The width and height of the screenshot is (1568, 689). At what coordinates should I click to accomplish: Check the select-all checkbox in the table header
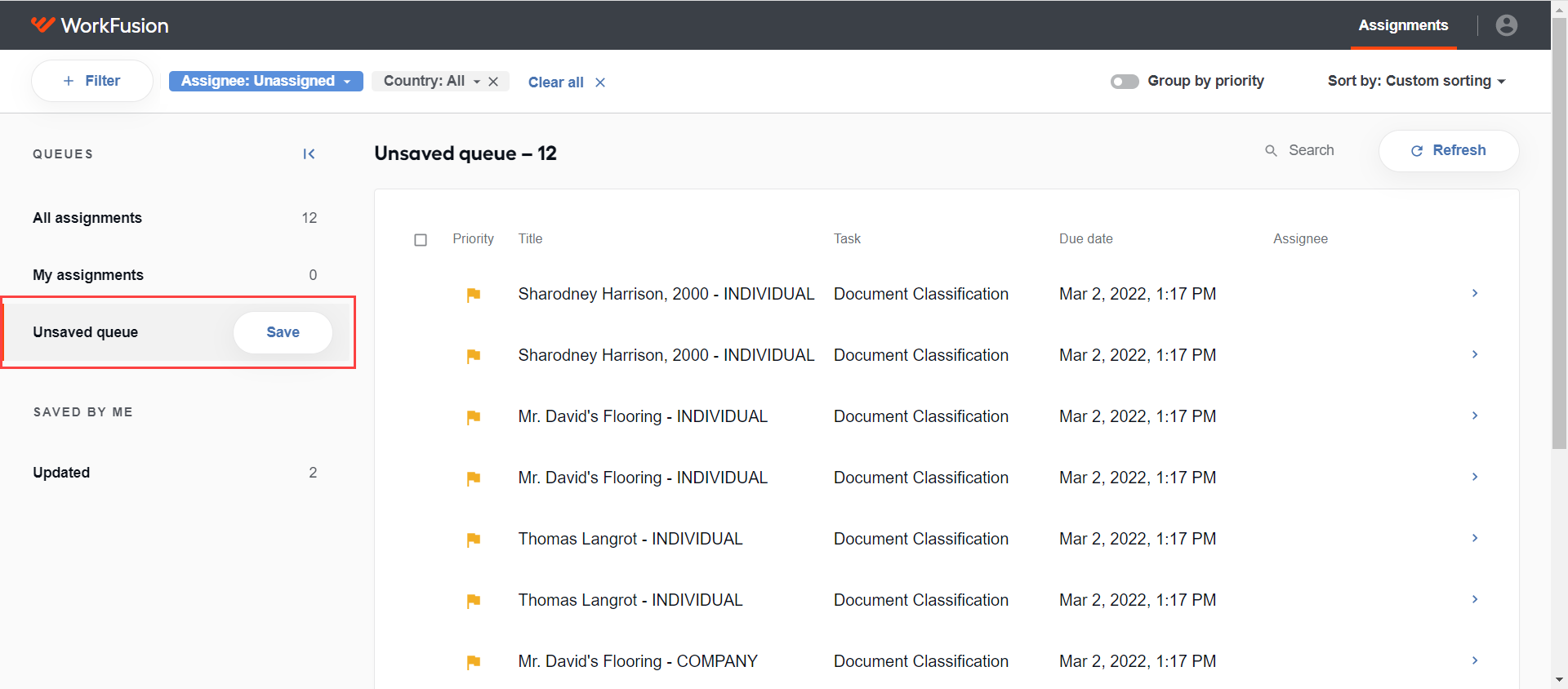[x=421, y=240]
